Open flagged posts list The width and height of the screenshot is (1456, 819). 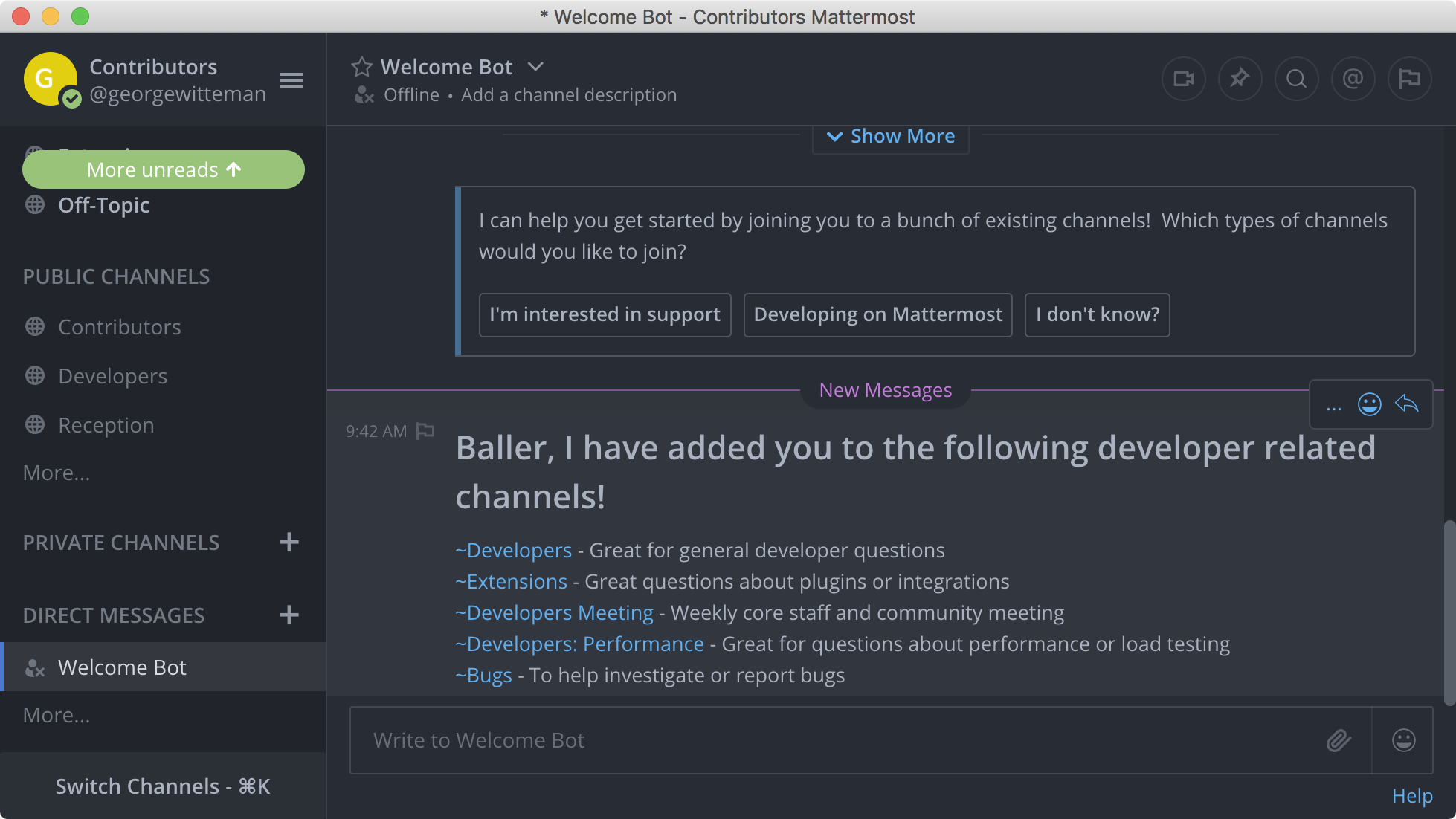[1409, 79]
